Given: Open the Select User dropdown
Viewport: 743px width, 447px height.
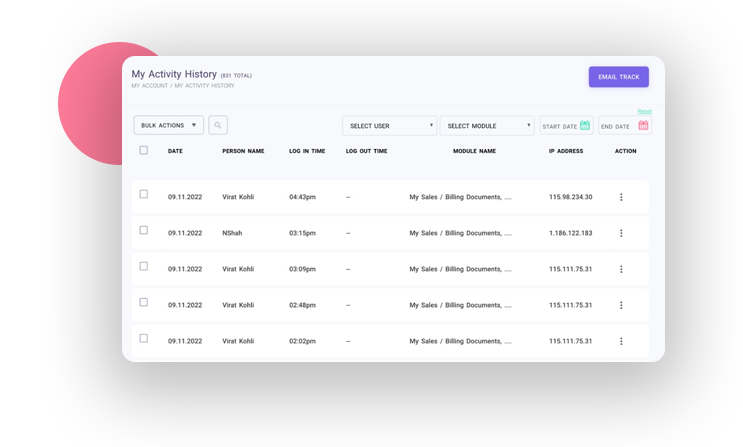Looking at the screenshot, I should pyautogui.click(x=389, y=126).
